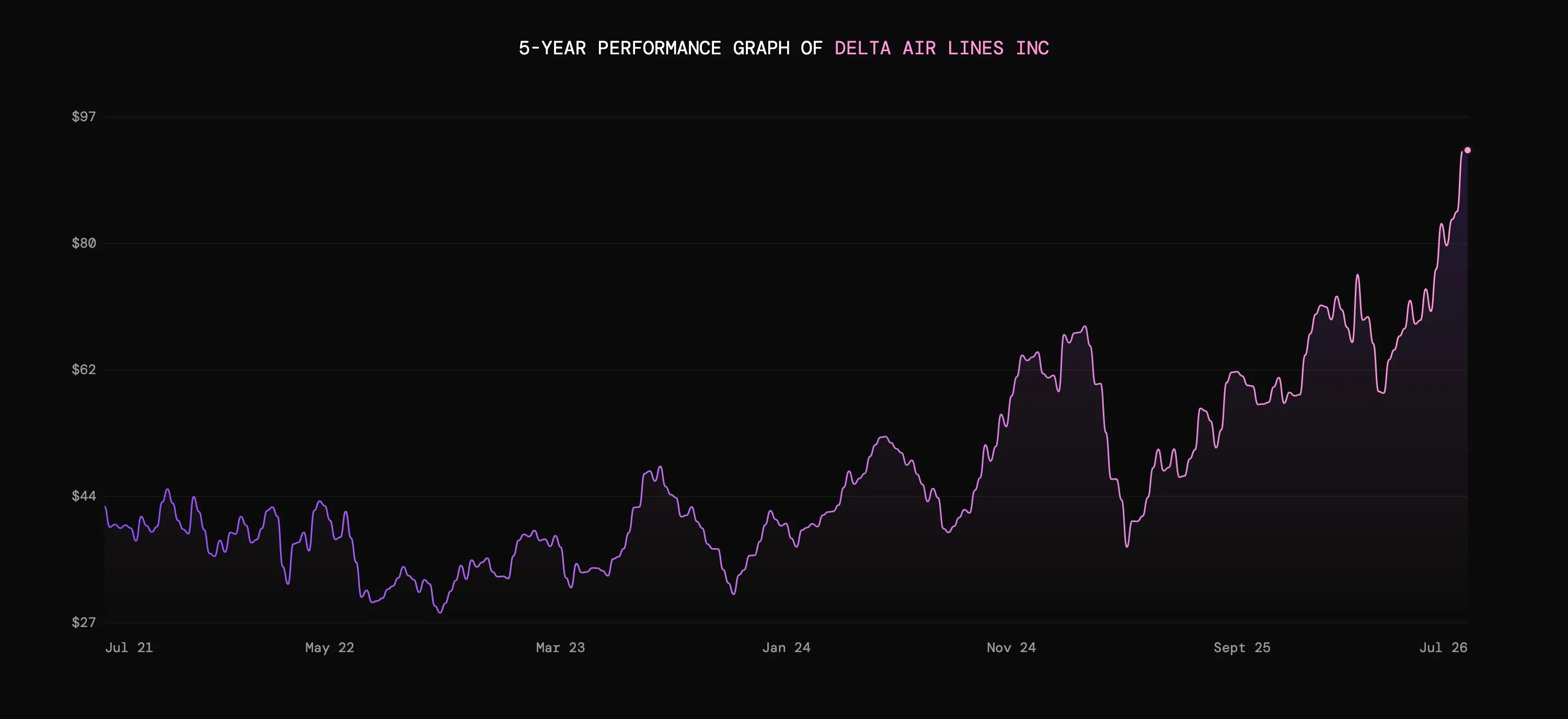Click the 'Nov 24' x-axis label

coord(1011,647)
